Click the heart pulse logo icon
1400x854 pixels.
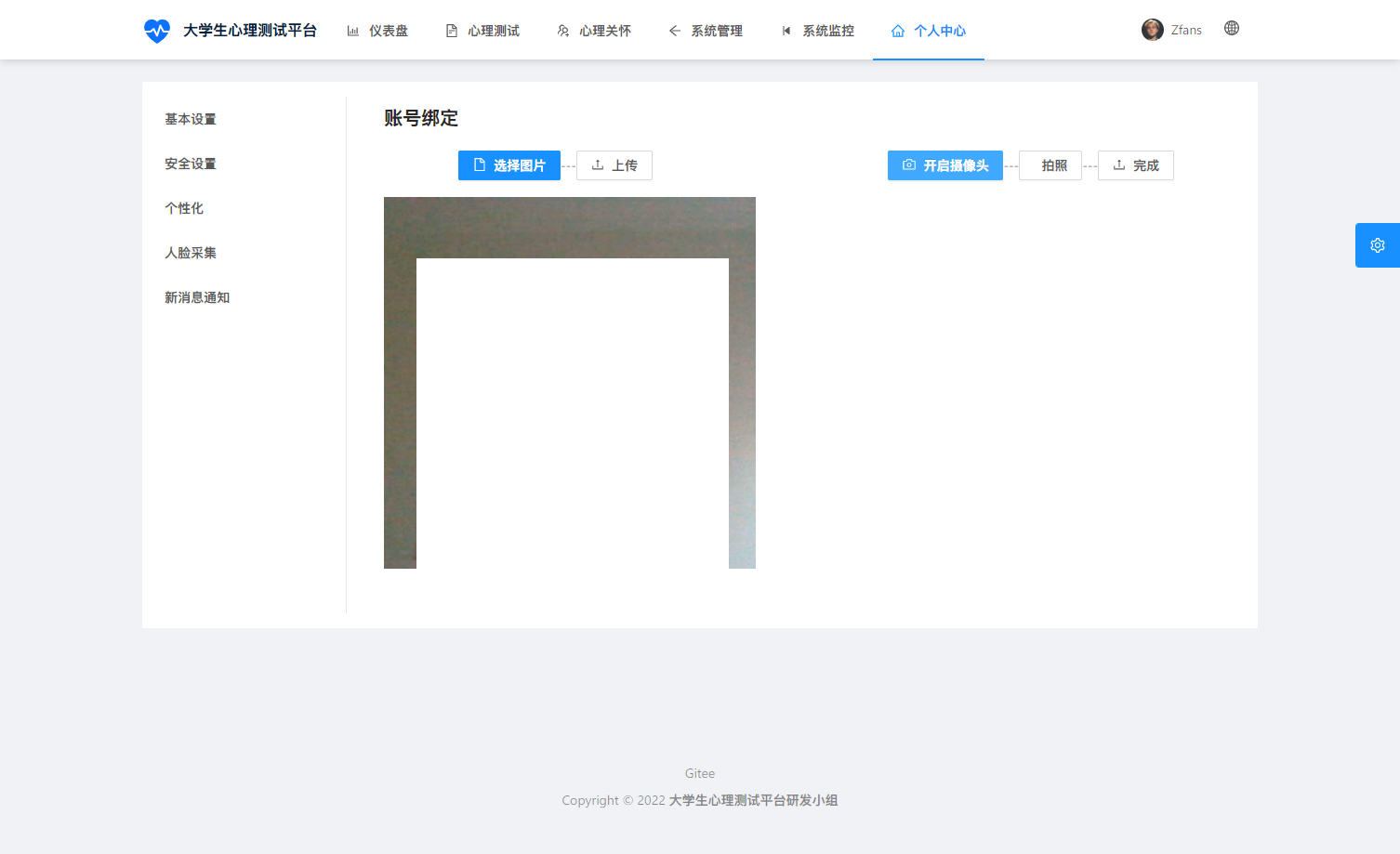tap(157, 31)
